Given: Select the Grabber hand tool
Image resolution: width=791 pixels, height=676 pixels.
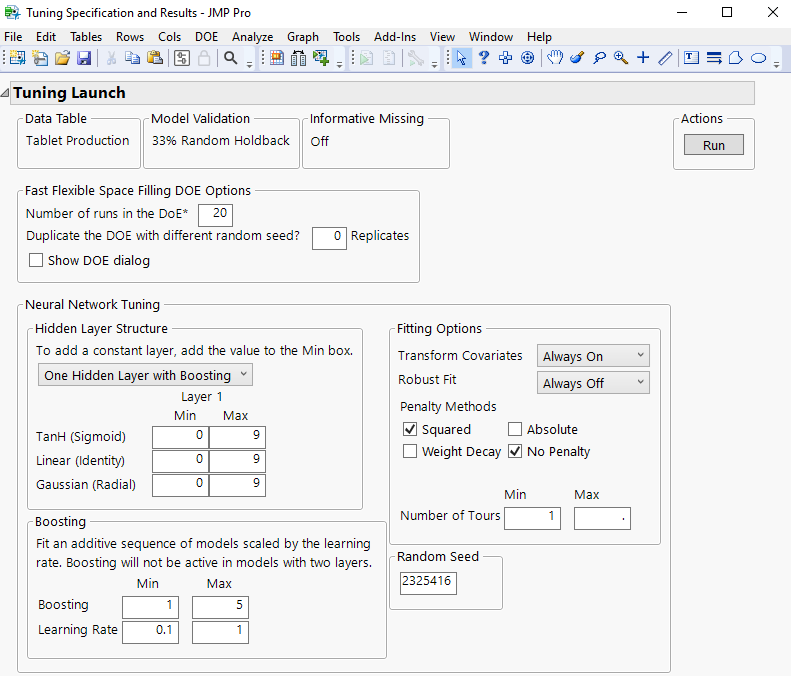Looking at the screenshot, I should click(555, 58).
